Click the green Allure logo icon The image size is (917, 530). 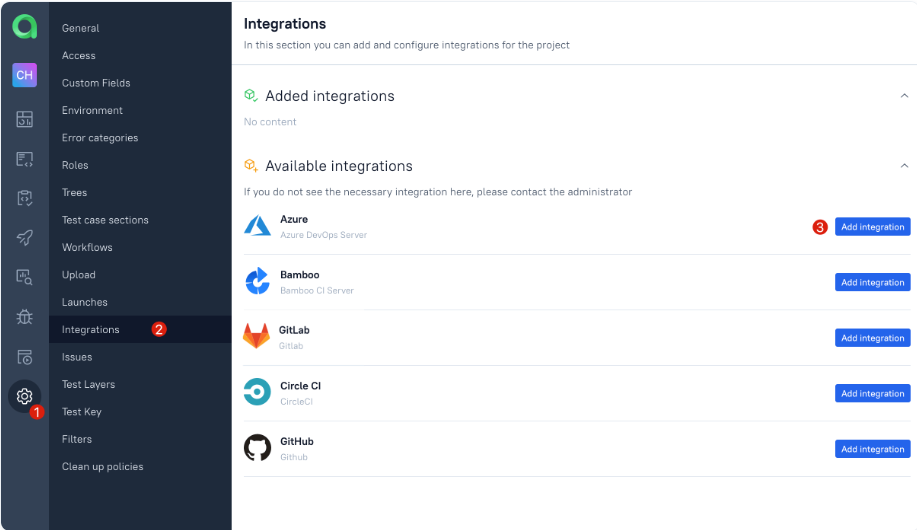(x=25, y=27)
